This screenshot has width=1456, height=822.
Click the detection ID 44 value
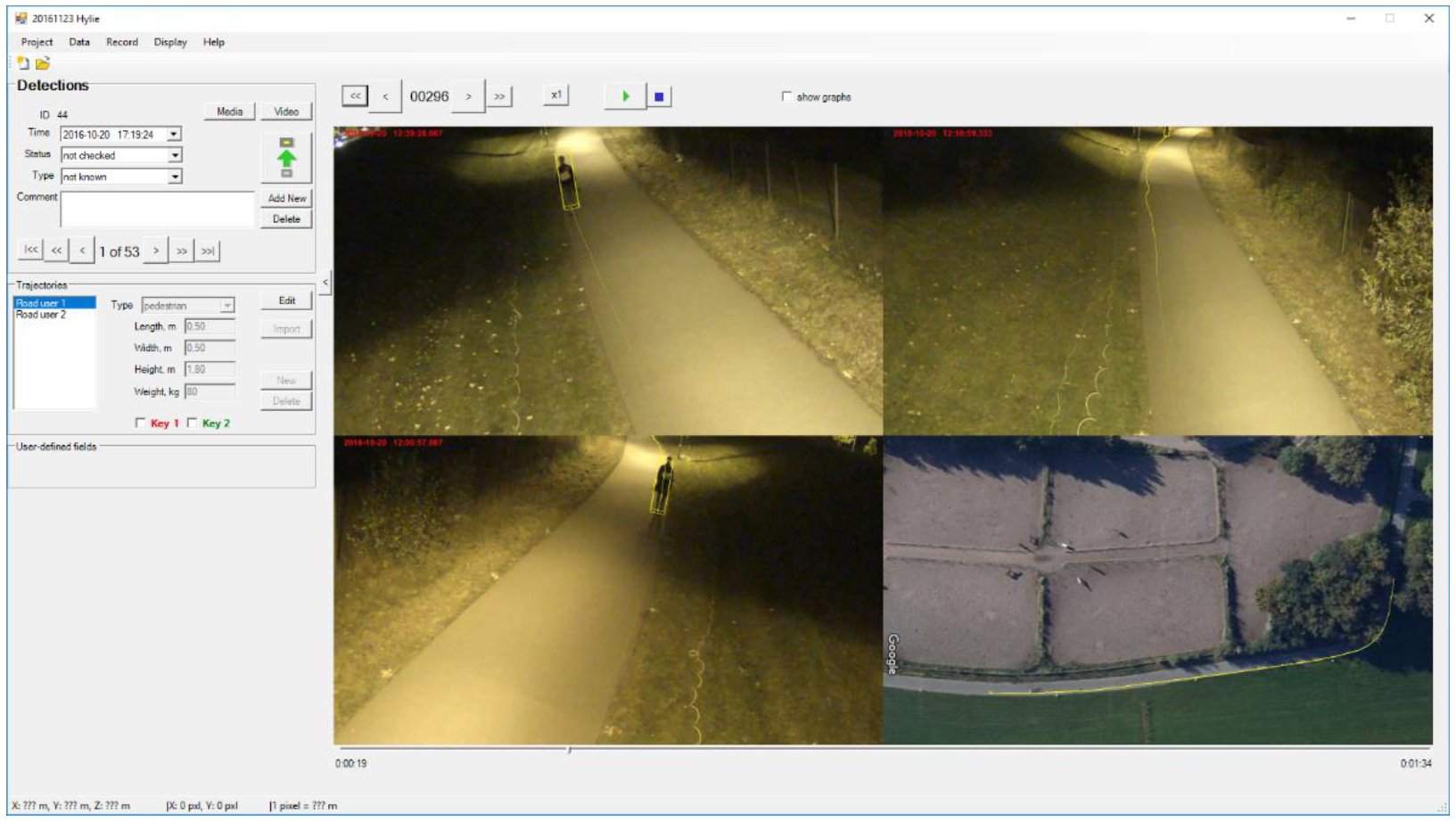tap(62, 115)
